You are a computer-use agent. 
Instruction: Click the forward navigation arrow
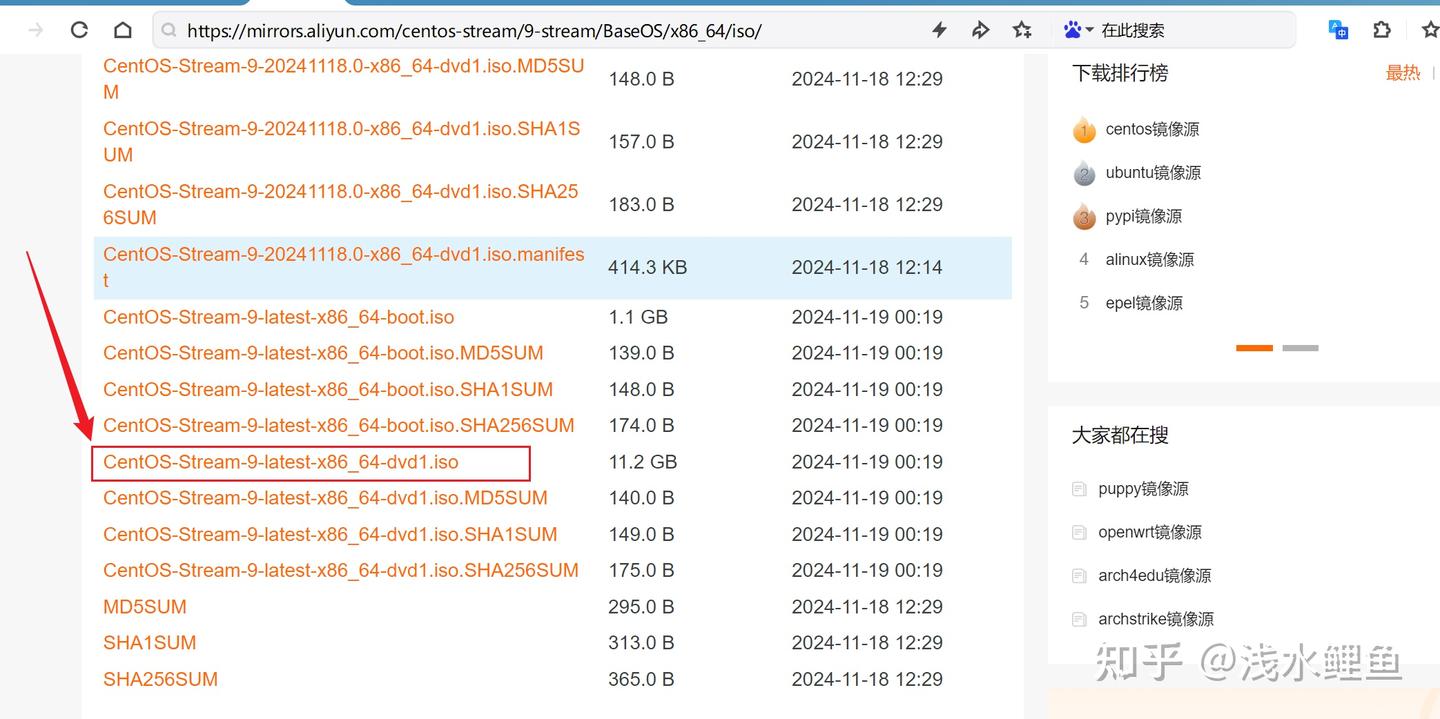tap(36, 29)
